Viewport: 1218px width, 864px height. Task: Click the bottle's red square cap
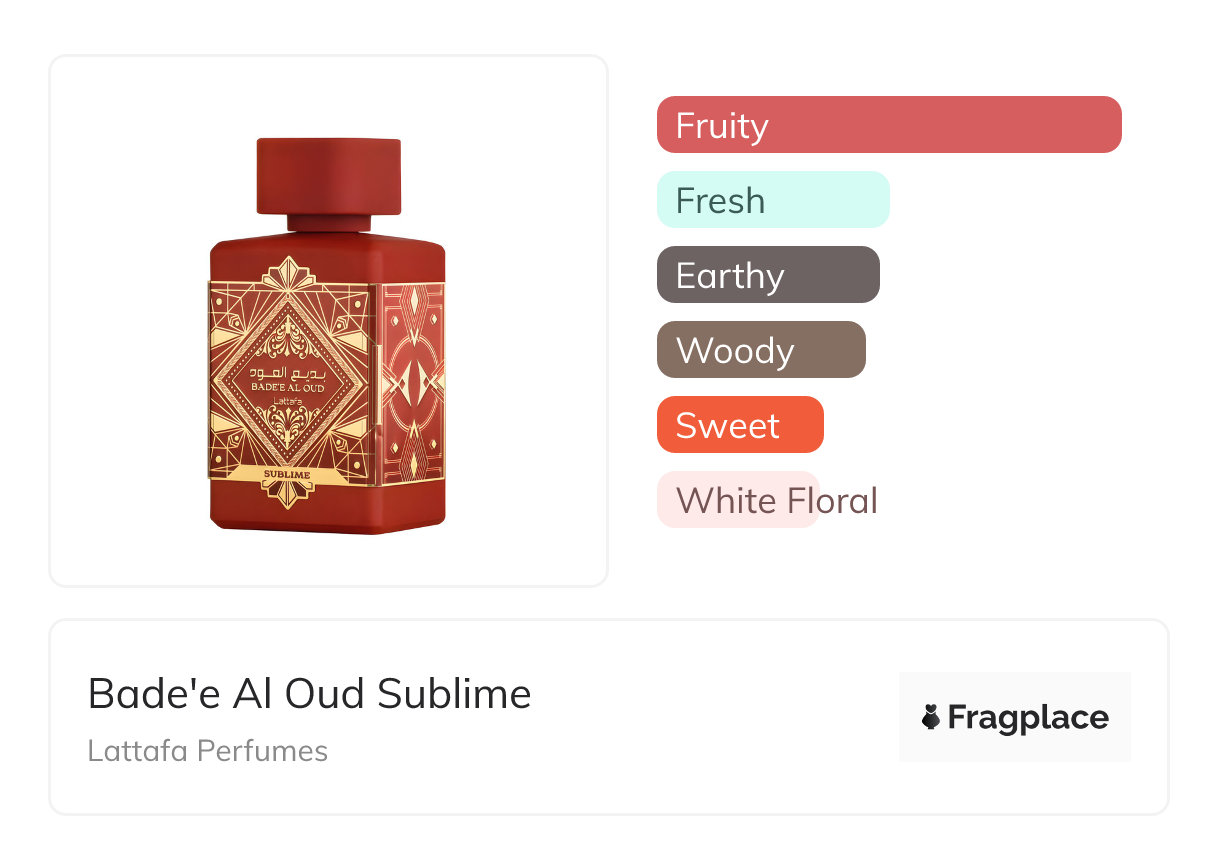coord(329,175)
